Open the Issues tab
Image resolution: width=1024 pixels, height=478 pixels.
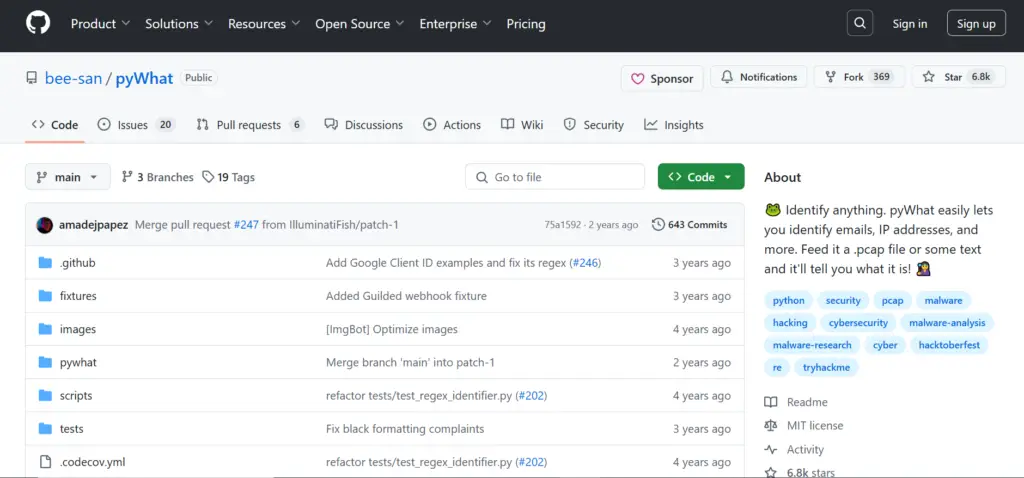136,125
